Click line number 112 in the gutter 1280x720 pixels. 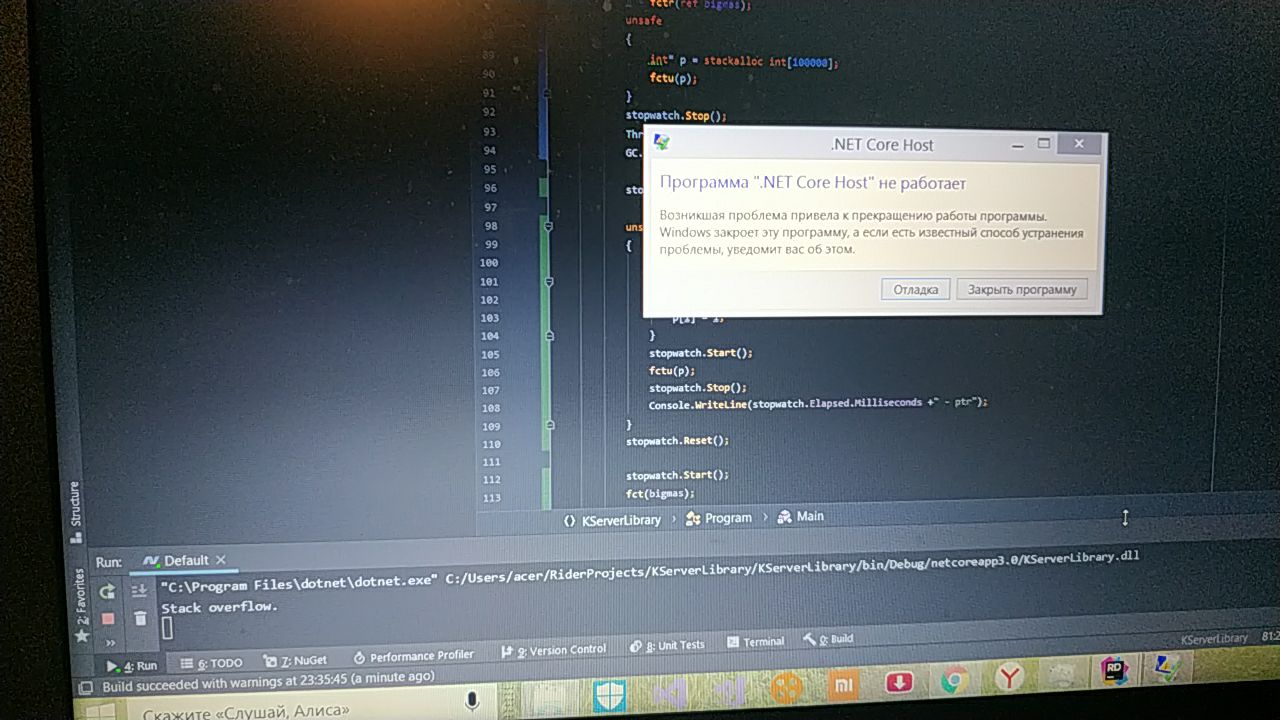pos(490,480)
